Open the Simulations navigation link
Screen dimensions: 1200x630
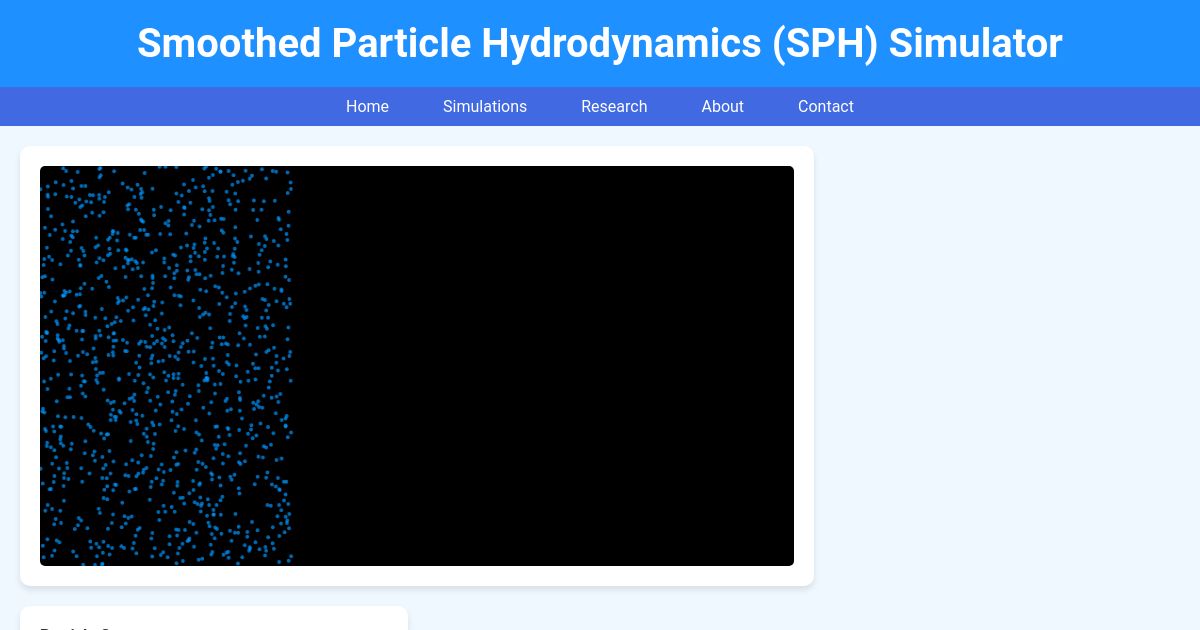pyautogui.click(x=485, y=106)
